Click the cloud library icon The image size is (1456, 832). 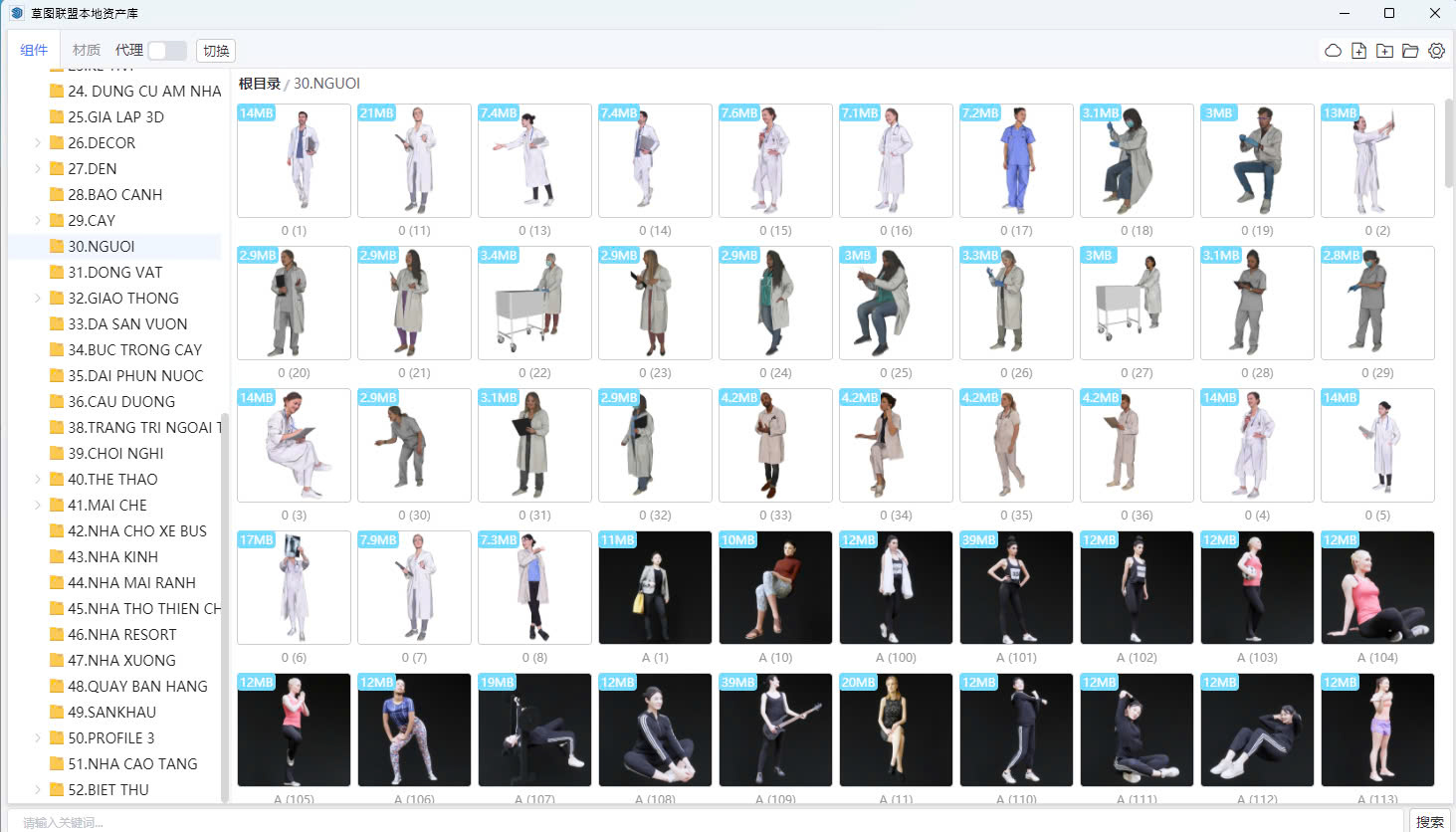click(1333, 51)
